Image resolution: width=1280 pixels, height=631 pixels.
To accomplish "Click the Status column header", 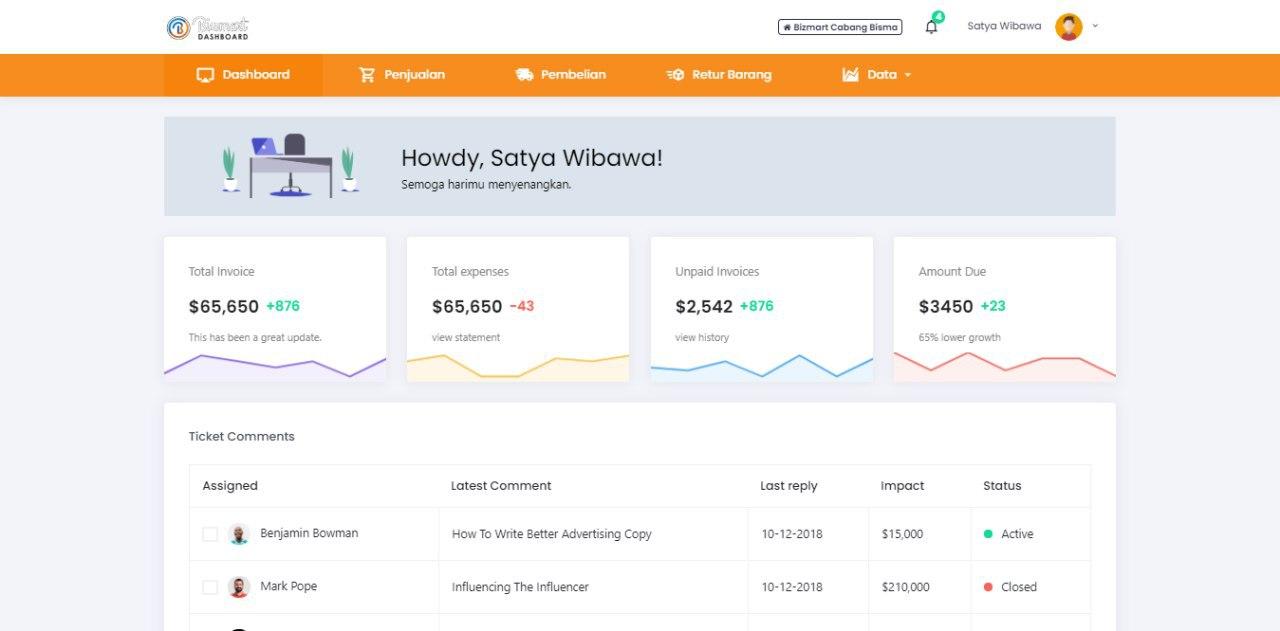I will pos(1002,486).
